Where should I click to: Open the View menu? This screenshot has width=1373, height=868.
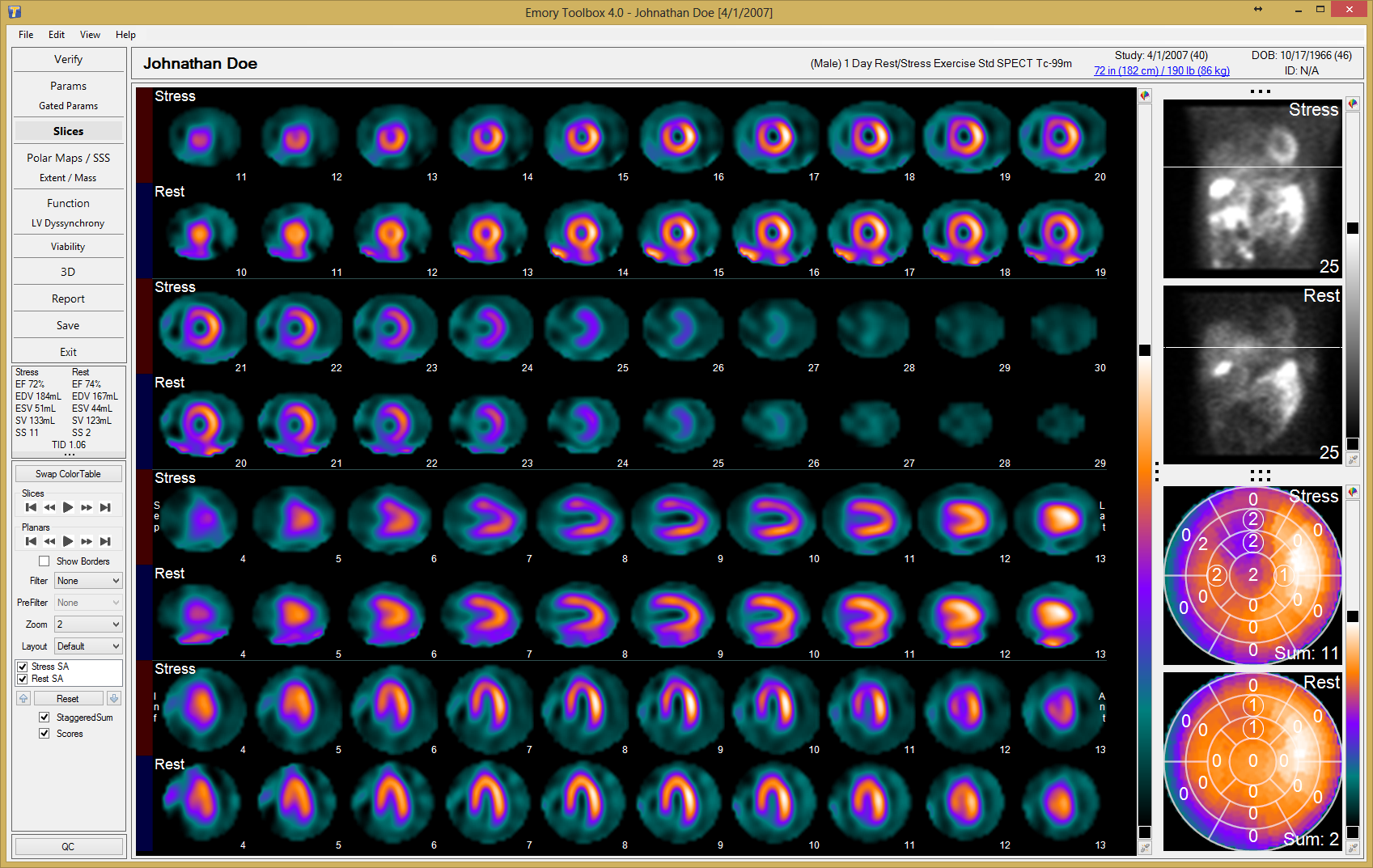click(x=90, y=35)
